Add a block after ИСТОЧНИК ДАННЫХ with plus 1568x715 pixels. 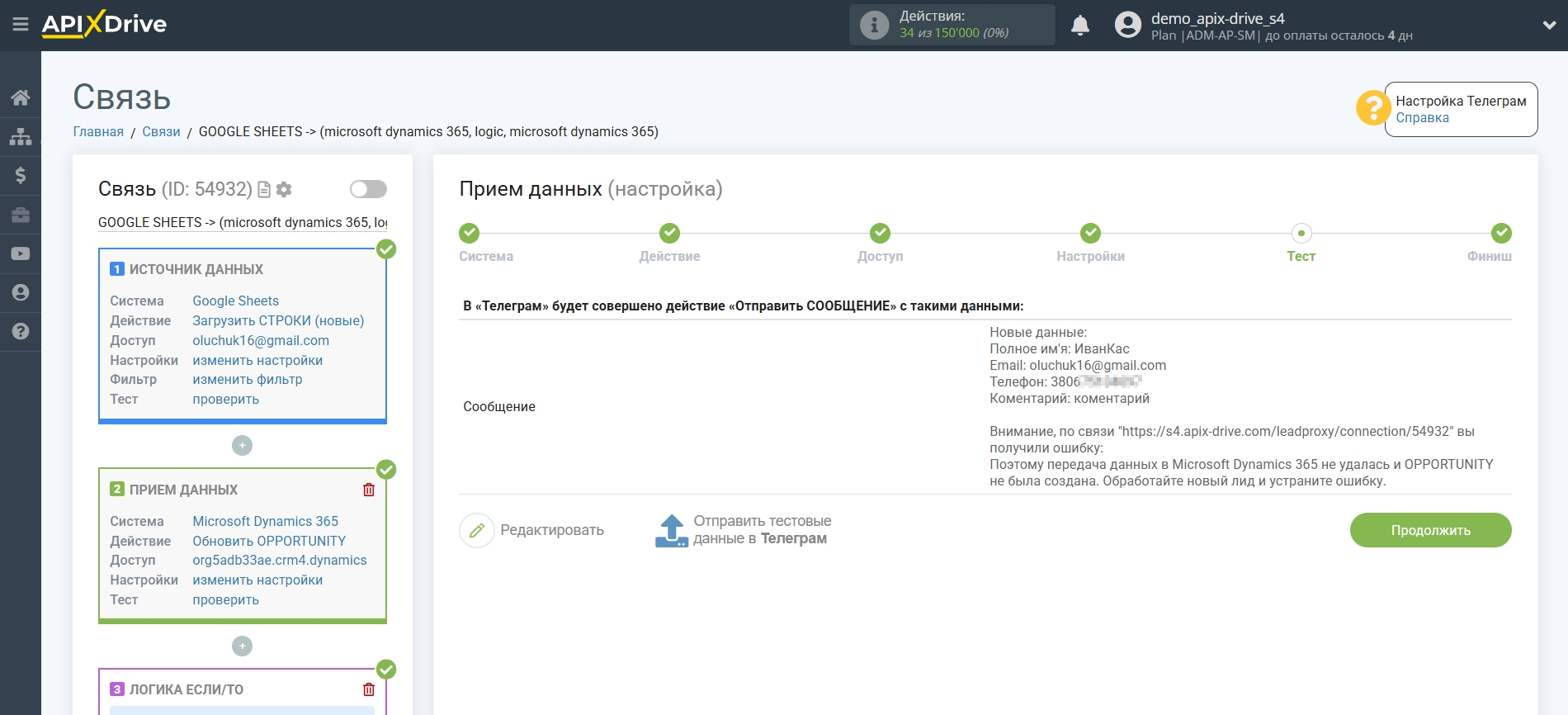[x=242, y=446]
